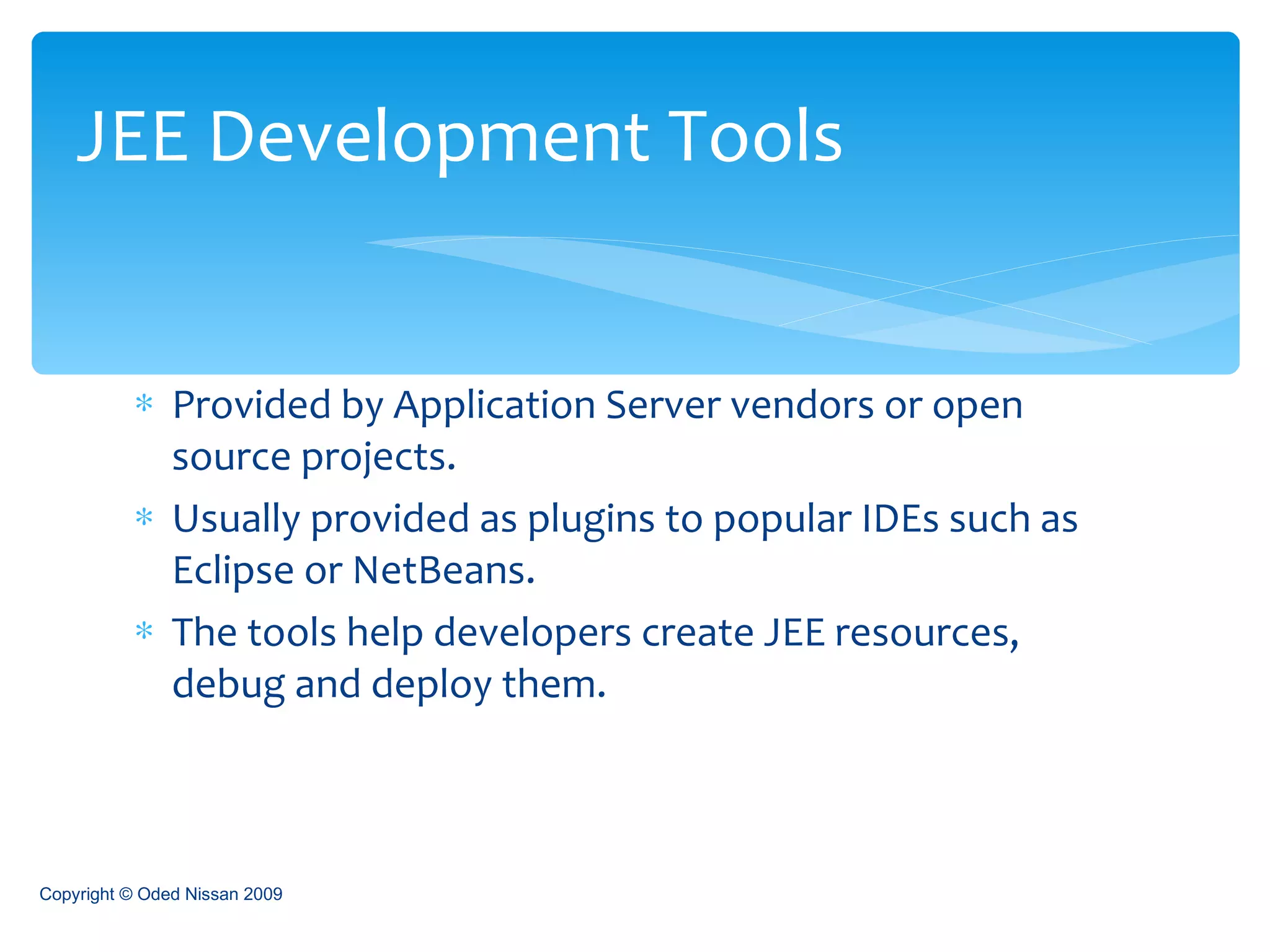The image size is (1270, 952).
Task: Click the 'source projects.' text line
Action: [x=314, y=457]
